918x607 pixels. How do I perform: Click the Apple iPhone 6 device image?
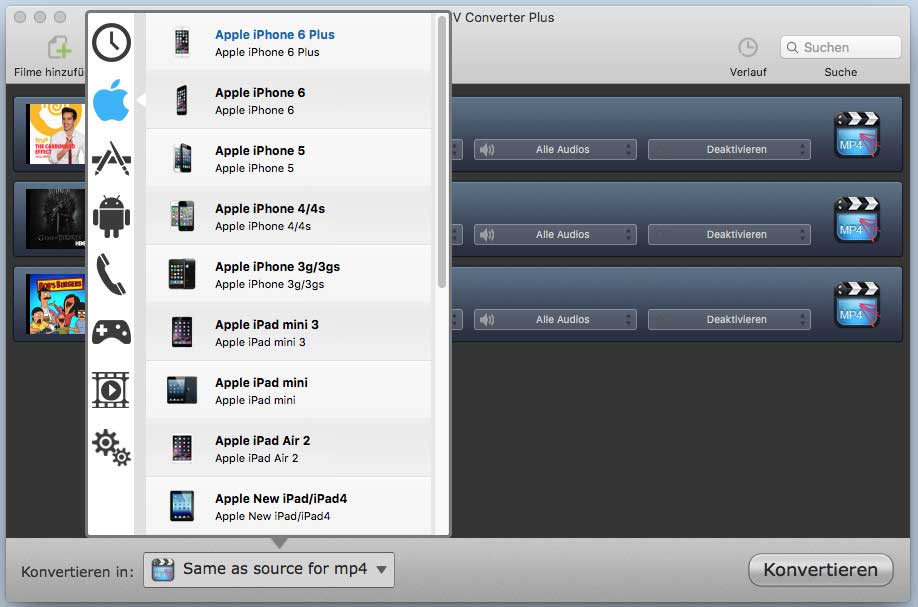182,100
